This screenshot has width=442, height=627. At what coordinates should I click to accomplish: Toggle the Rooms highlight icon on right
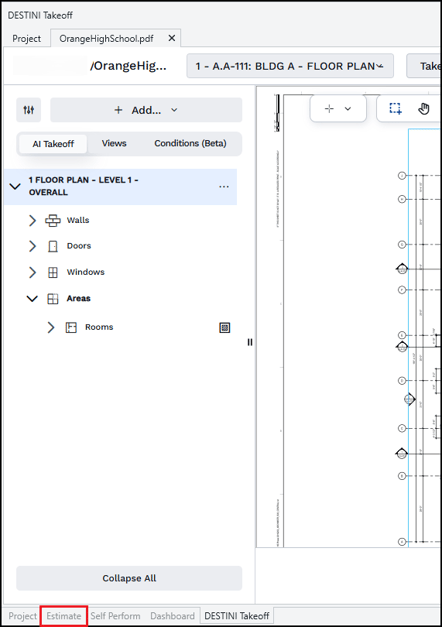pos(225,328)
